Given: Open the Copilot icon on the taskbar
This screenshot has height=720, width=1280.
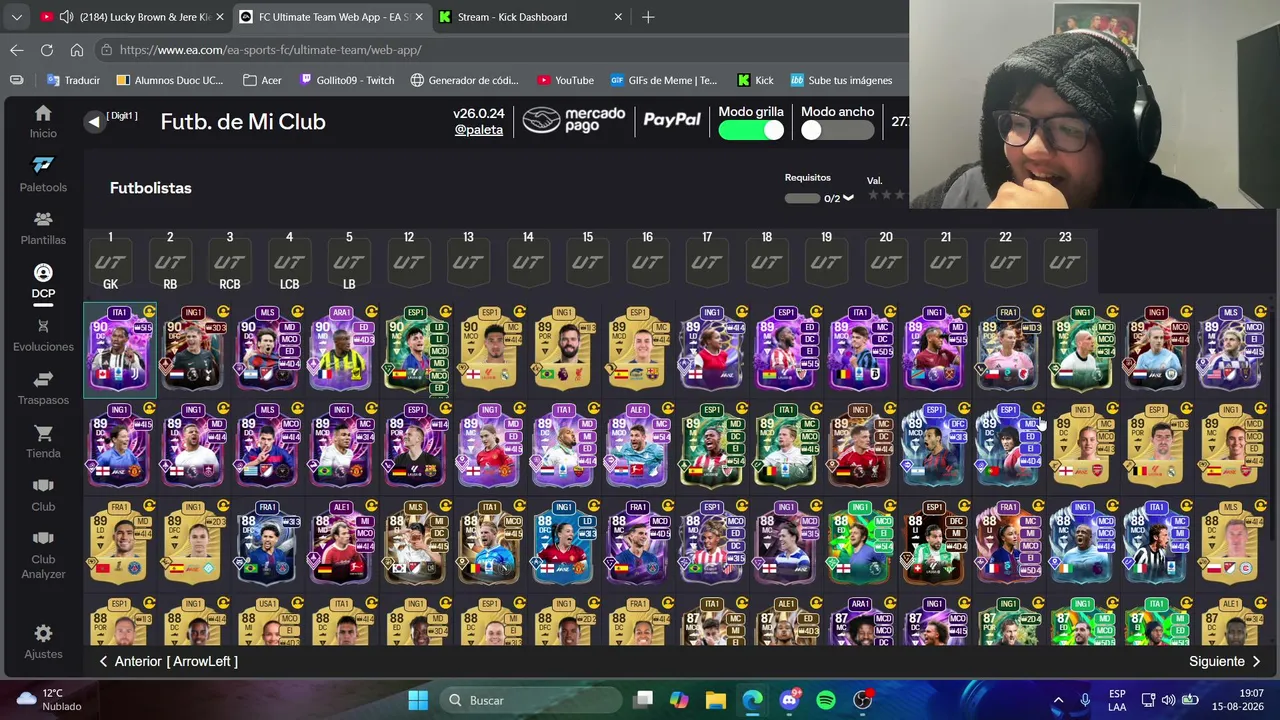Looking at the screenshot, I should click(679, 700).
